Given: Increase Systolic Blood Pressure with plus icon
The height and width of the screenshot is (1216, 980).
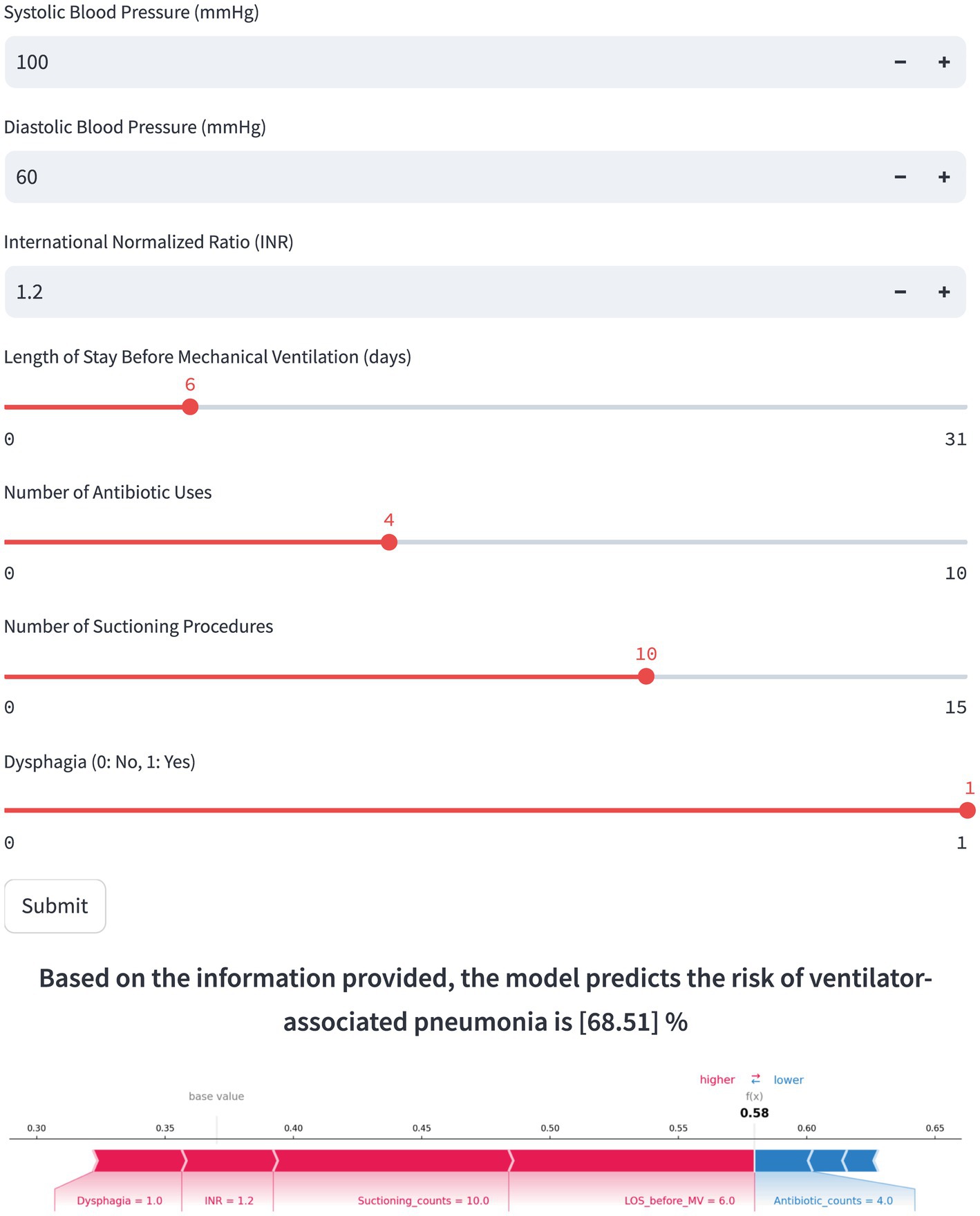Looking at the screenshot, I should [x=944, y=62].
